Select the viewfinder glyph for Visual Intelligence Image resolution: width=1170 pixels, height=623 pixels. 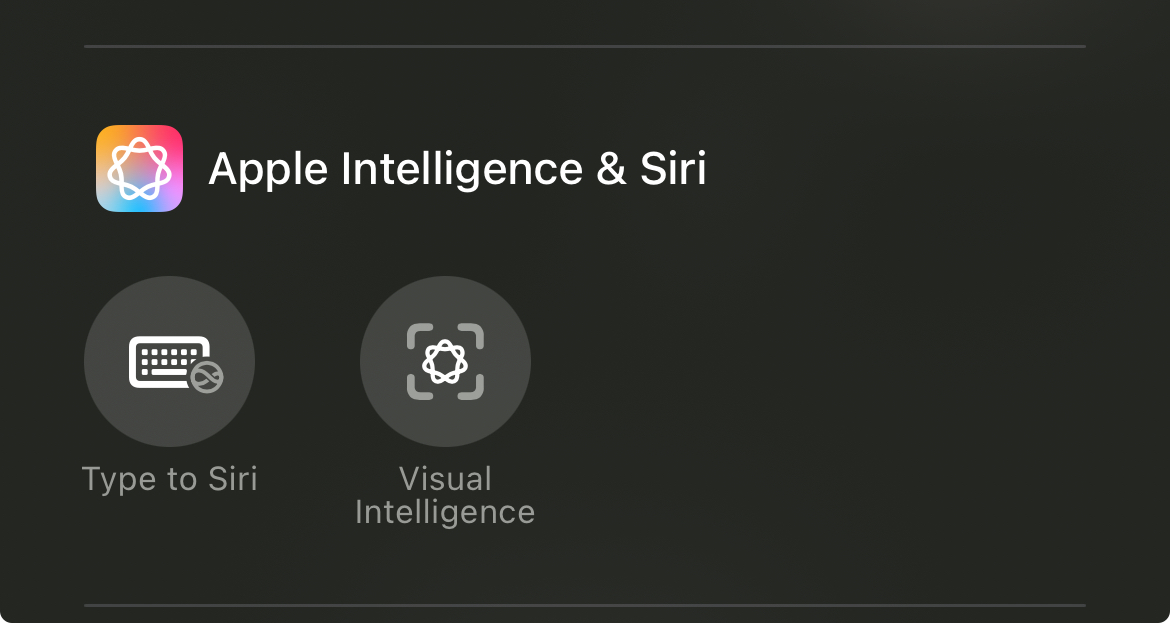(445, 361)
